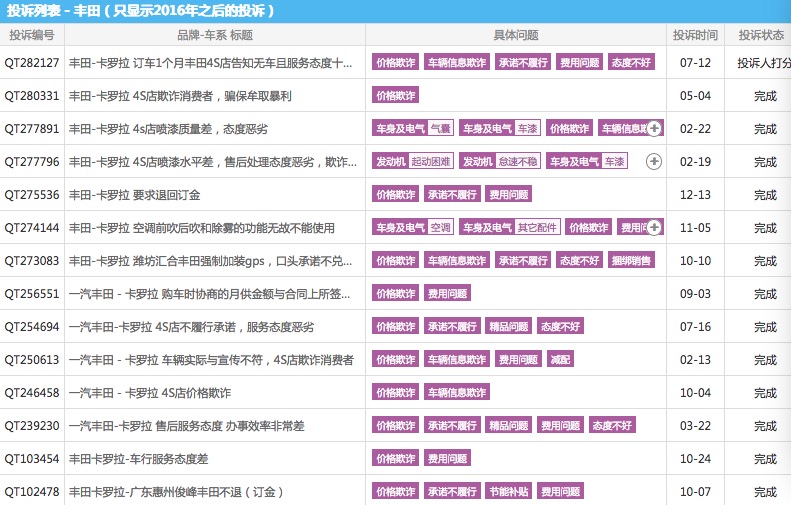Screen dimensions: 791x505
Task: Click the 完成 status in the QT280331 row
Action: [765, 96]
